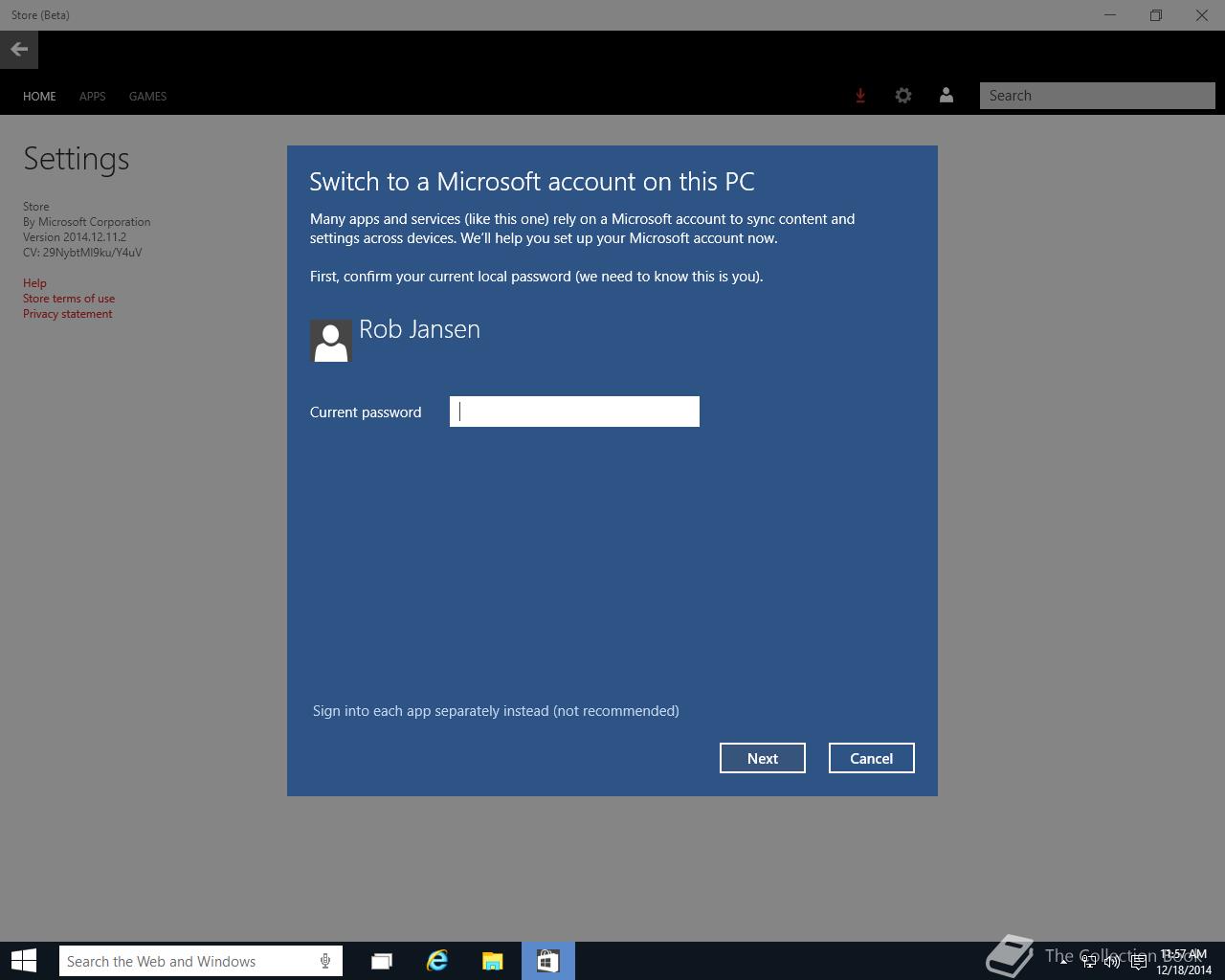This screenshot has height=980, width=1225.
Task: Click the taskbar clock date 12/18/2014
Action: coord(1184,969)
